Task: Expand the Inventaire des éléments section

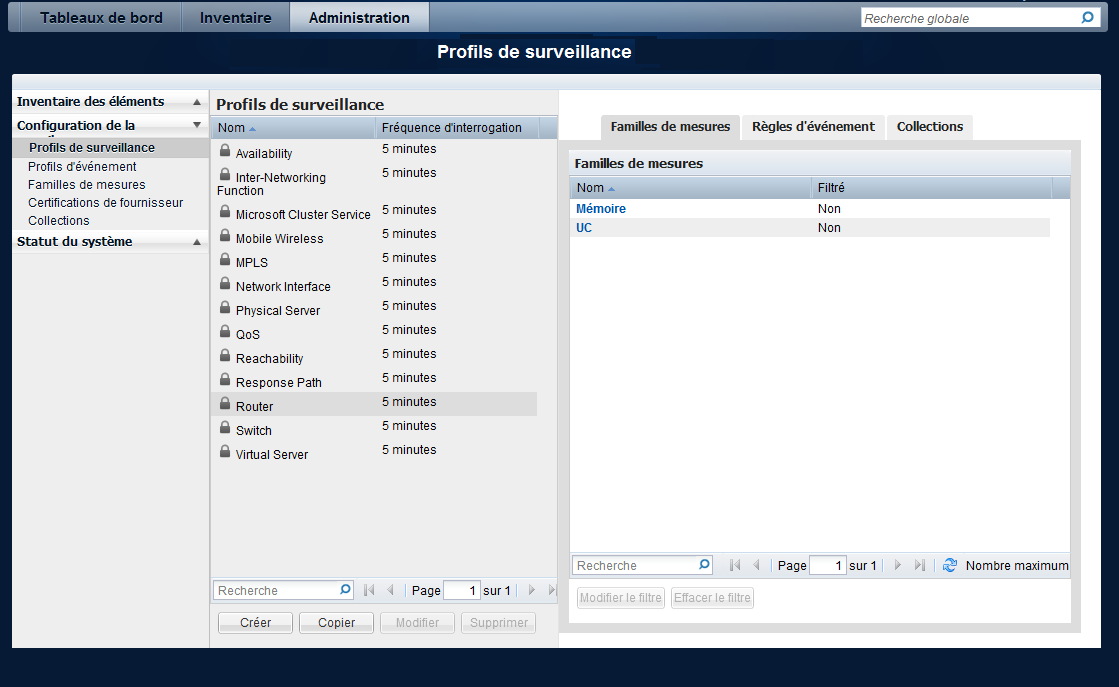Action: click(x=197, y=102)
